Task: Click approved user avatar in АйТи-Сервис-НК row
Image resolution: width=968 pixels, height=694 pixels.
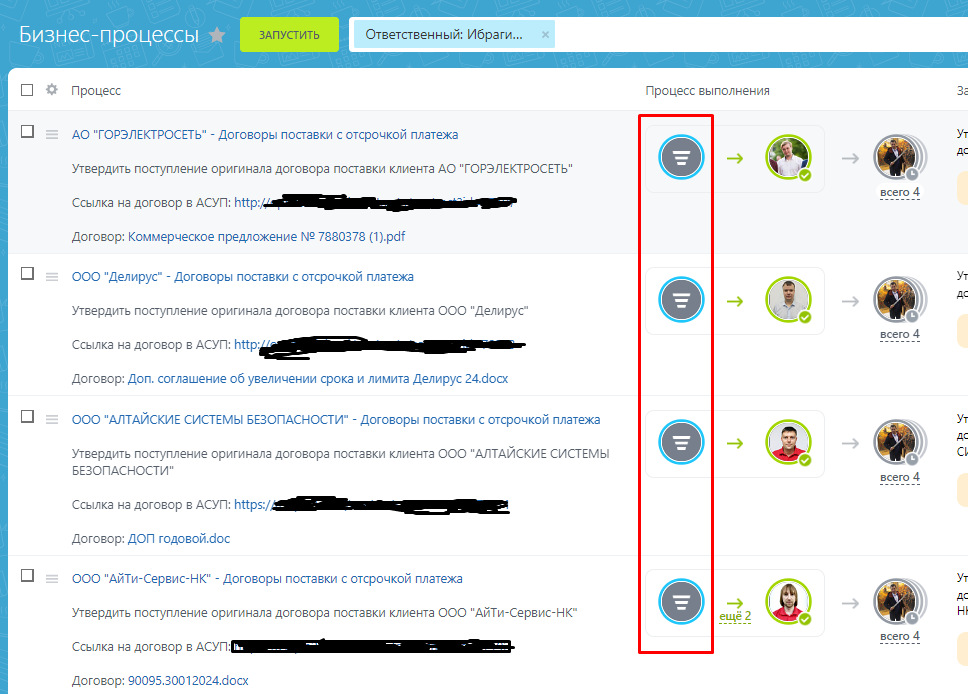Action: point(788,601)
